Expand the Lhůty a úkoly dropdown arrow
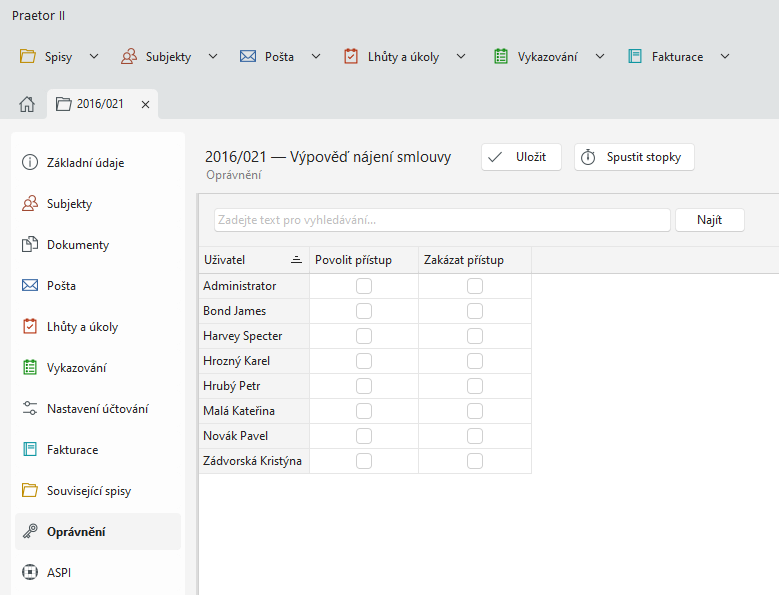This screenshot has width=779, height=595. coord(461,57)
